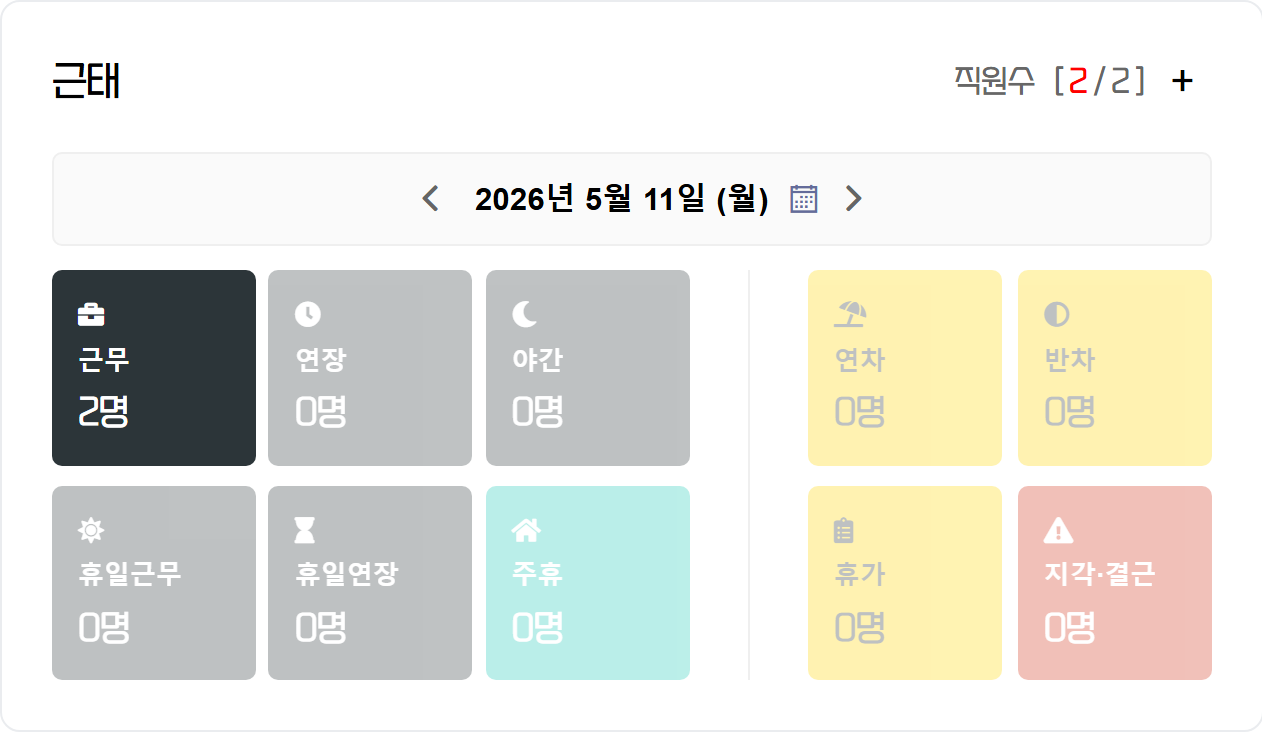1262x732 pixels.
Task: Open the calendar date picker icon
Action: point(804,199)
